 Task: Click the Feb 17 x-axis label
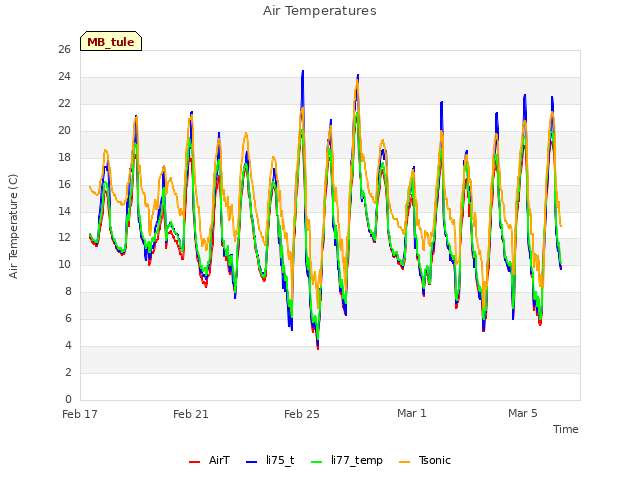[x=80, y=414]
